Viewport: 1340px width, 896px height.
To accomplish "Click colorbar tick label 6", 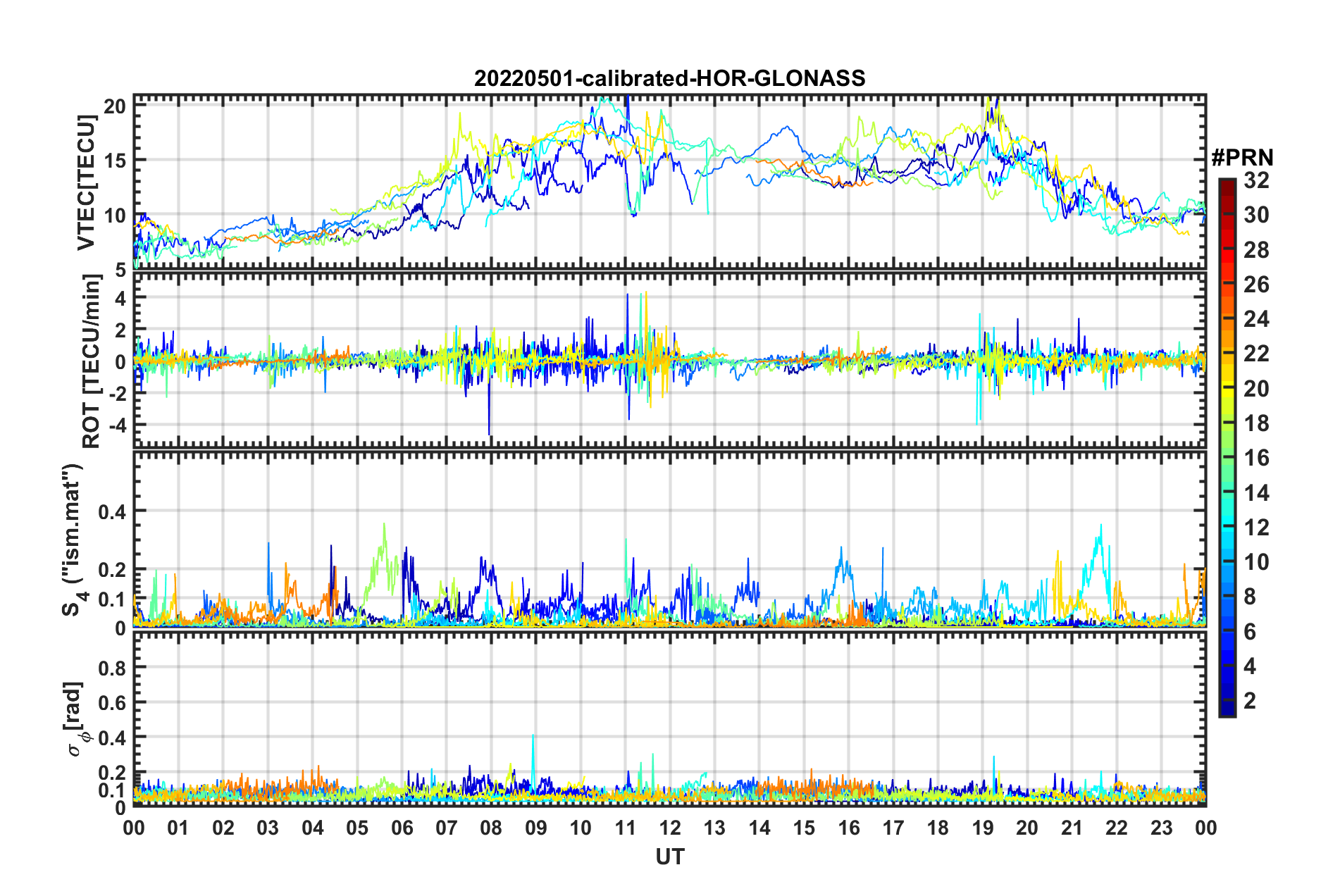I will point(1250,631).
